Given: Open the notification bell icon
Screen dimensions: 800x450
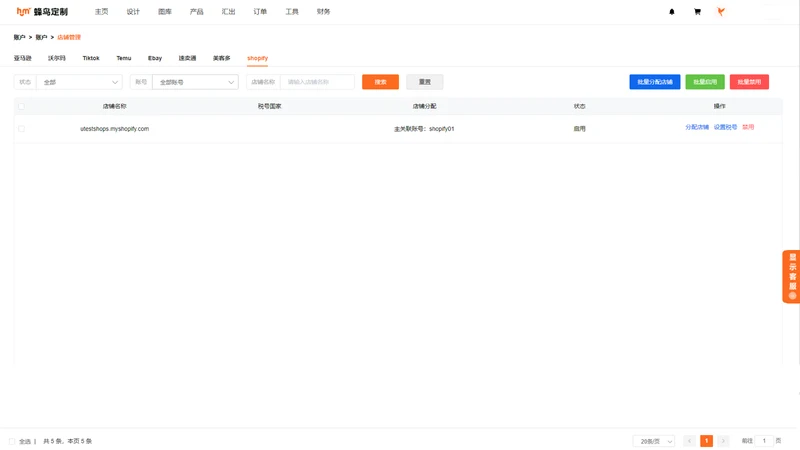Looking at the screenshot, I should pyautogui.click(x=671, y=12).
